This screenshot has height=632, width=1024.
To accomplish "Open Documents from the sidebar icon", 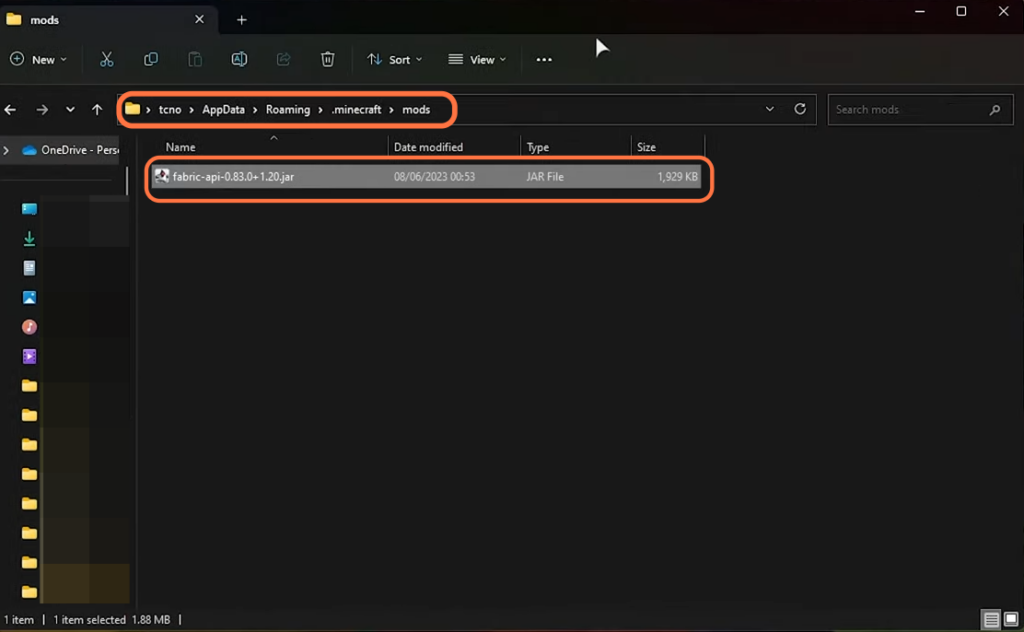I will (29, 268).
